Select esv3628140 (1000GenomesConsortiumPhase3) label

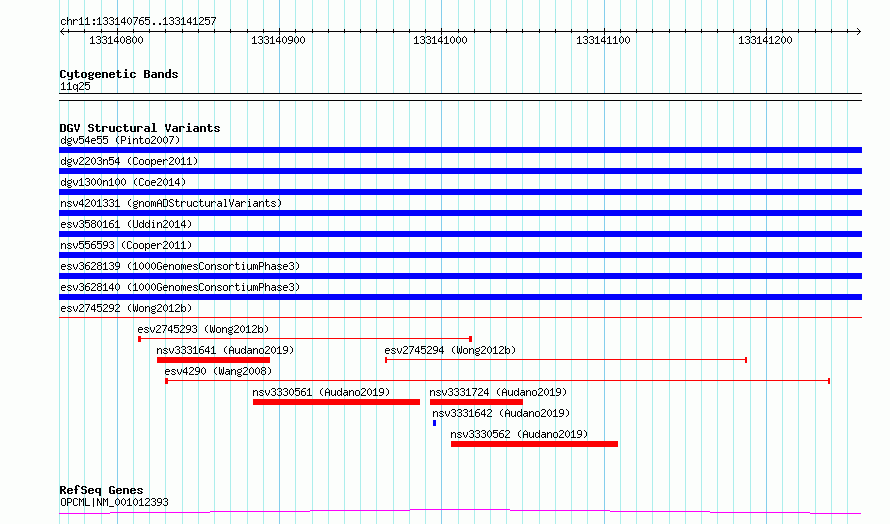(x=180, y=287)
